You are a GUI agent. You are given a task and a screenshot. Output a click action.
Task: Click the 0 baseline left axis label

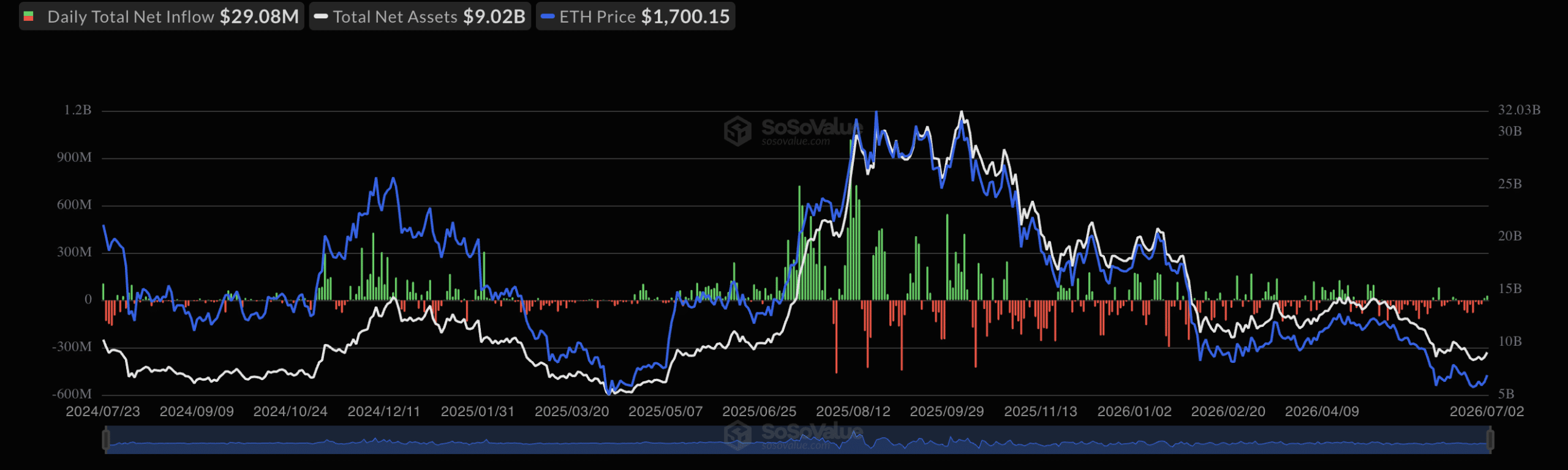pos(88,299)
